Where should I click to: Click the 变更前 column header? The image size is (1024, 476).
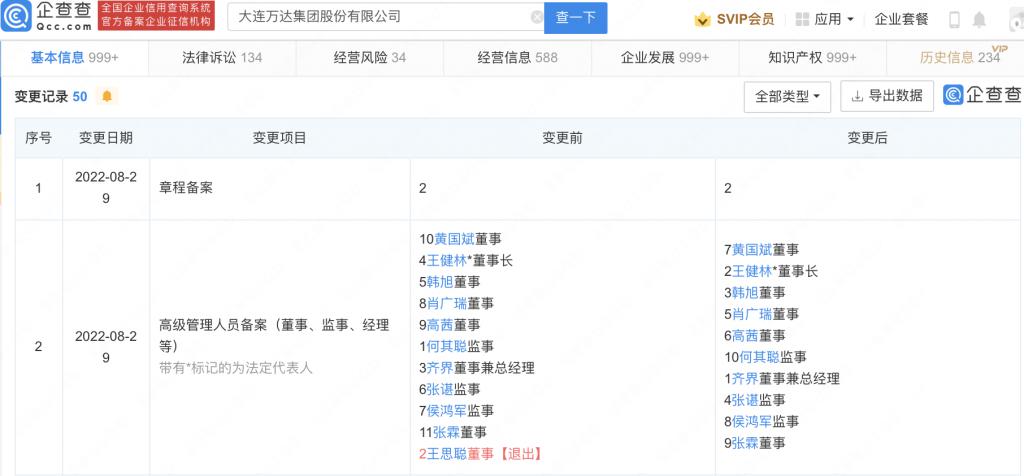pyautogui.click(x=562, y=138)
